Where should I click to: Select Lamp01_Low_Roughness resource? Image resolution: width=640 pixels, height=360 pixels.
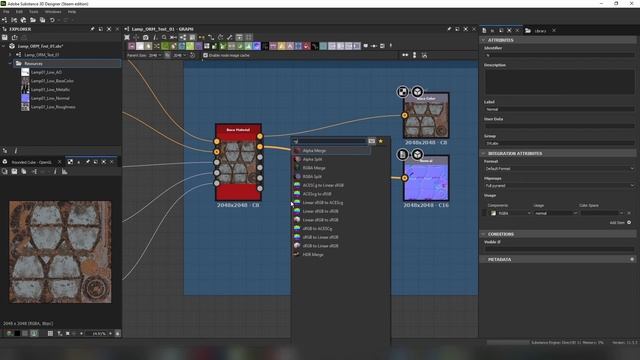(x=53, y=107)
